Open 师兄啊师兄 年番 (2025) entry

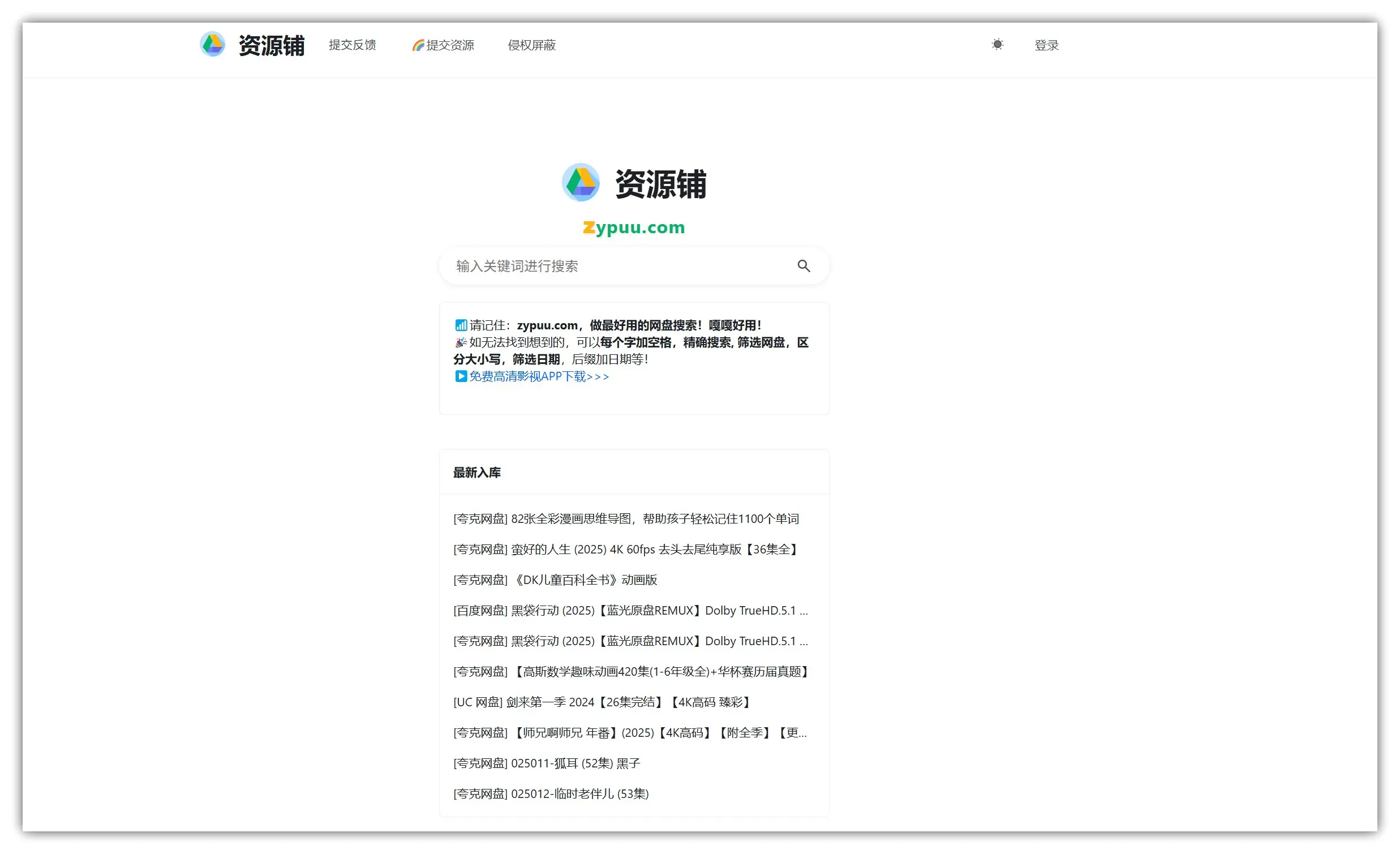point(630,733)
